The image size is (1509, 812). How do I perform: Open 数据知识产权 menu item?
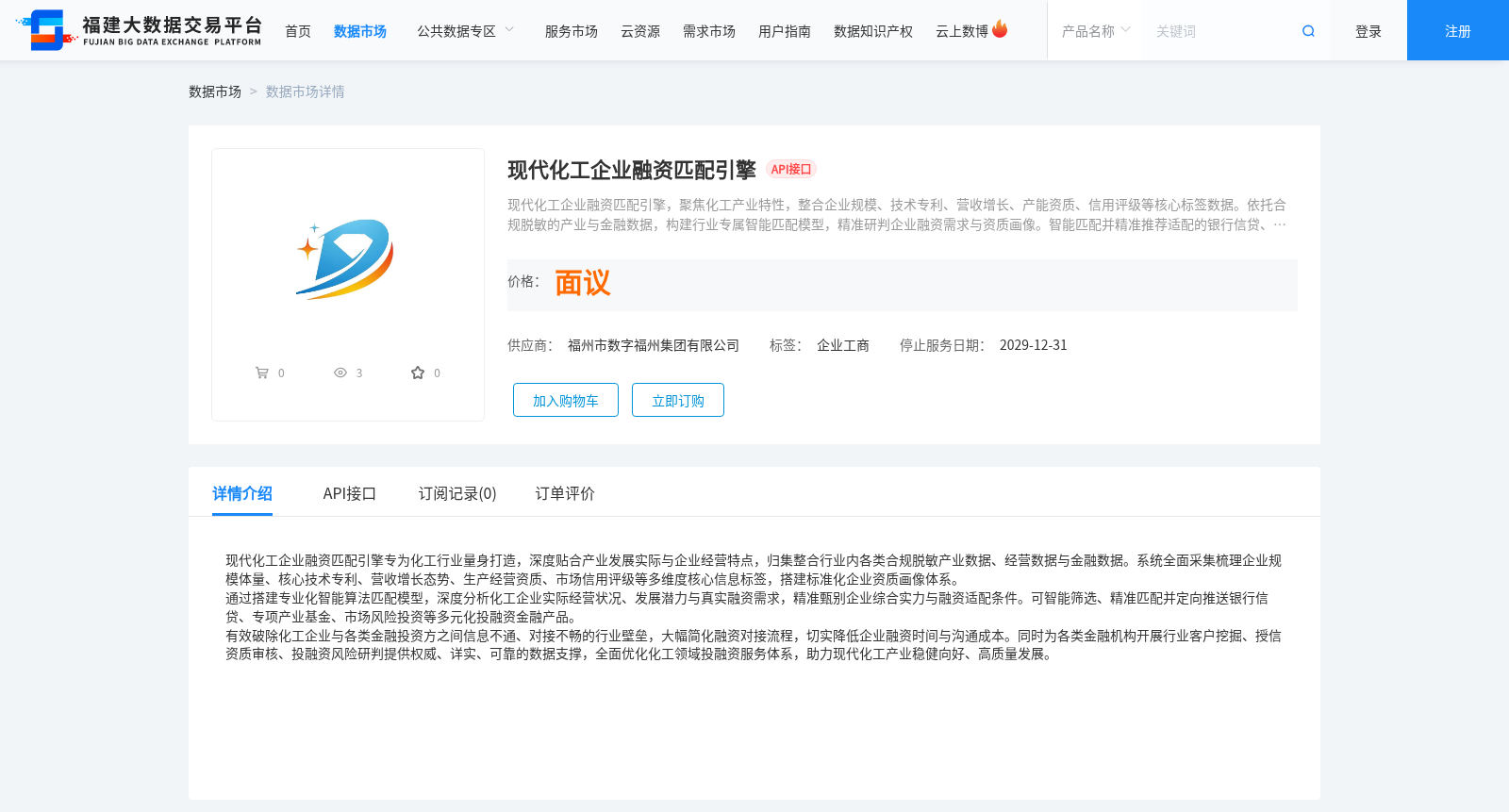[873, 31]
